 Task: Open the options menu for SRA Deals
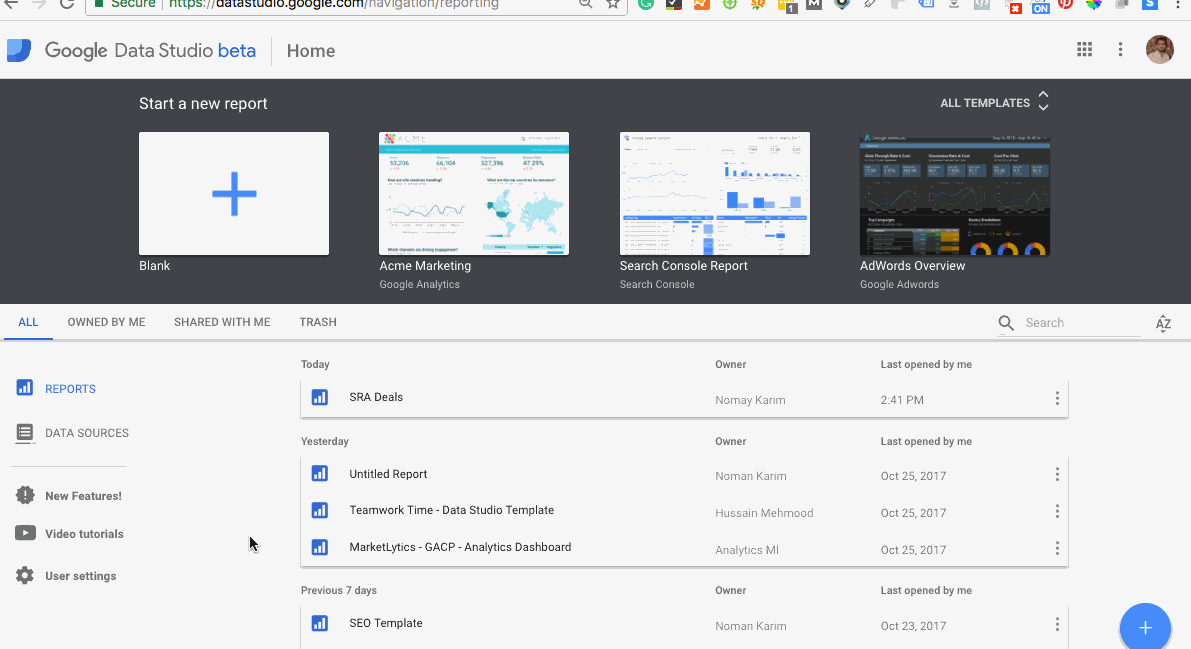[1057, 398]
